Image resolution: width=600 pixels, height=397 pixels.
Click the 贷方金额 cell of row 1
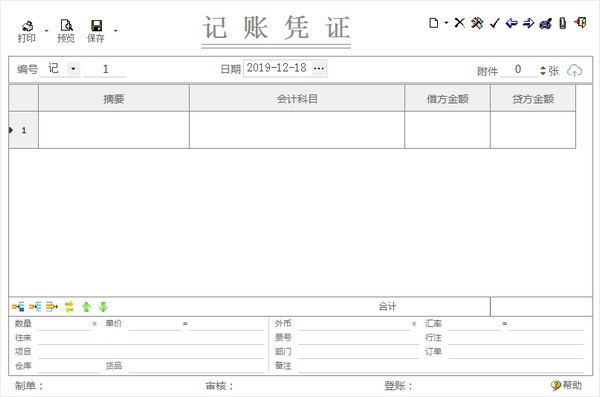533,130
